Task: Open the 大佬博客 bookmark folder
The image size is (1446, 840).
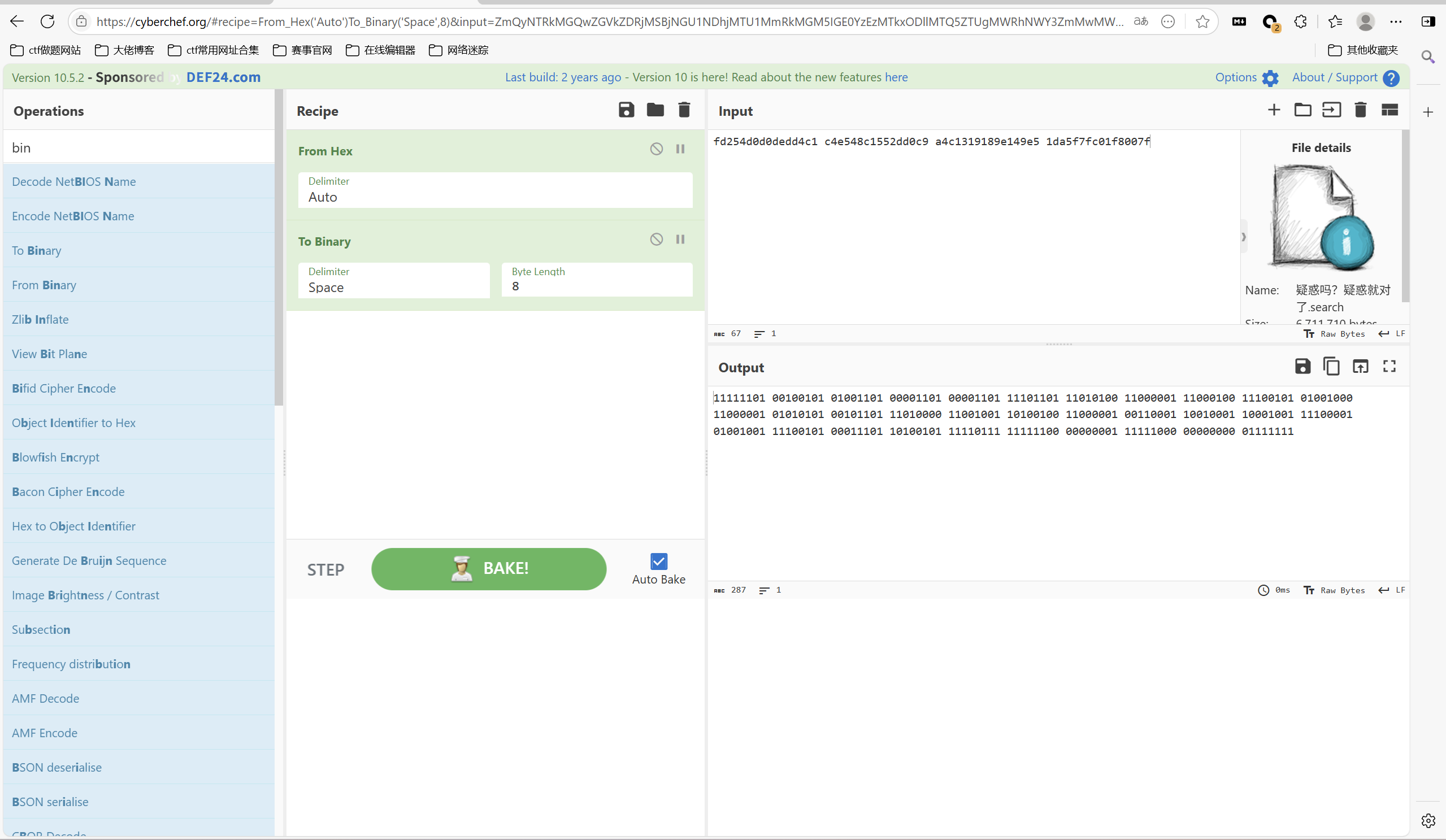Action: pyautogui.click(x=124, y=50)
